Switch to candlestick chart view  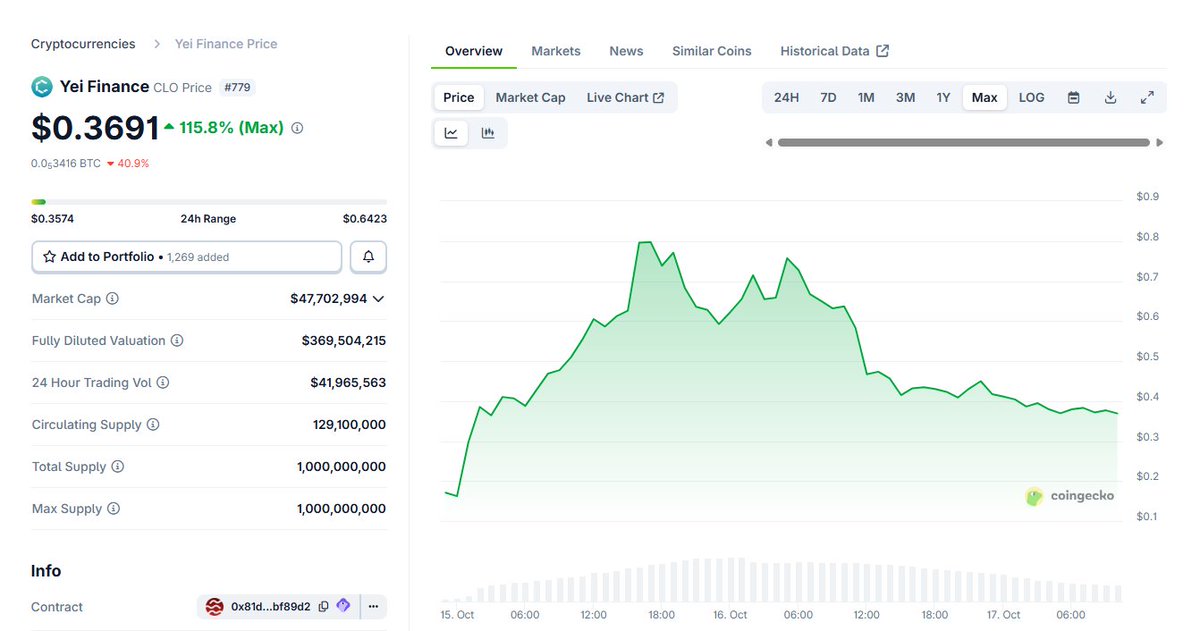(x=488, y=133)
